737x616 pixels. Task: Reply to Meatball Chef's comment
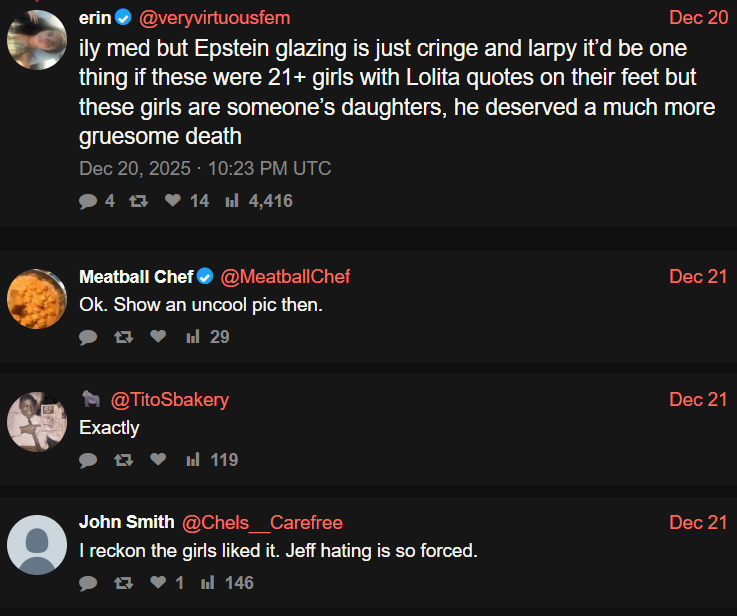pyautogui.click(x=88, y=337)
